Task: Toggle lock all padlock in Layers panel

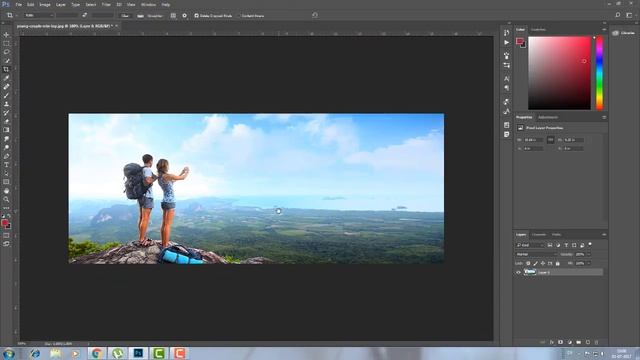Action: (558, 263)
